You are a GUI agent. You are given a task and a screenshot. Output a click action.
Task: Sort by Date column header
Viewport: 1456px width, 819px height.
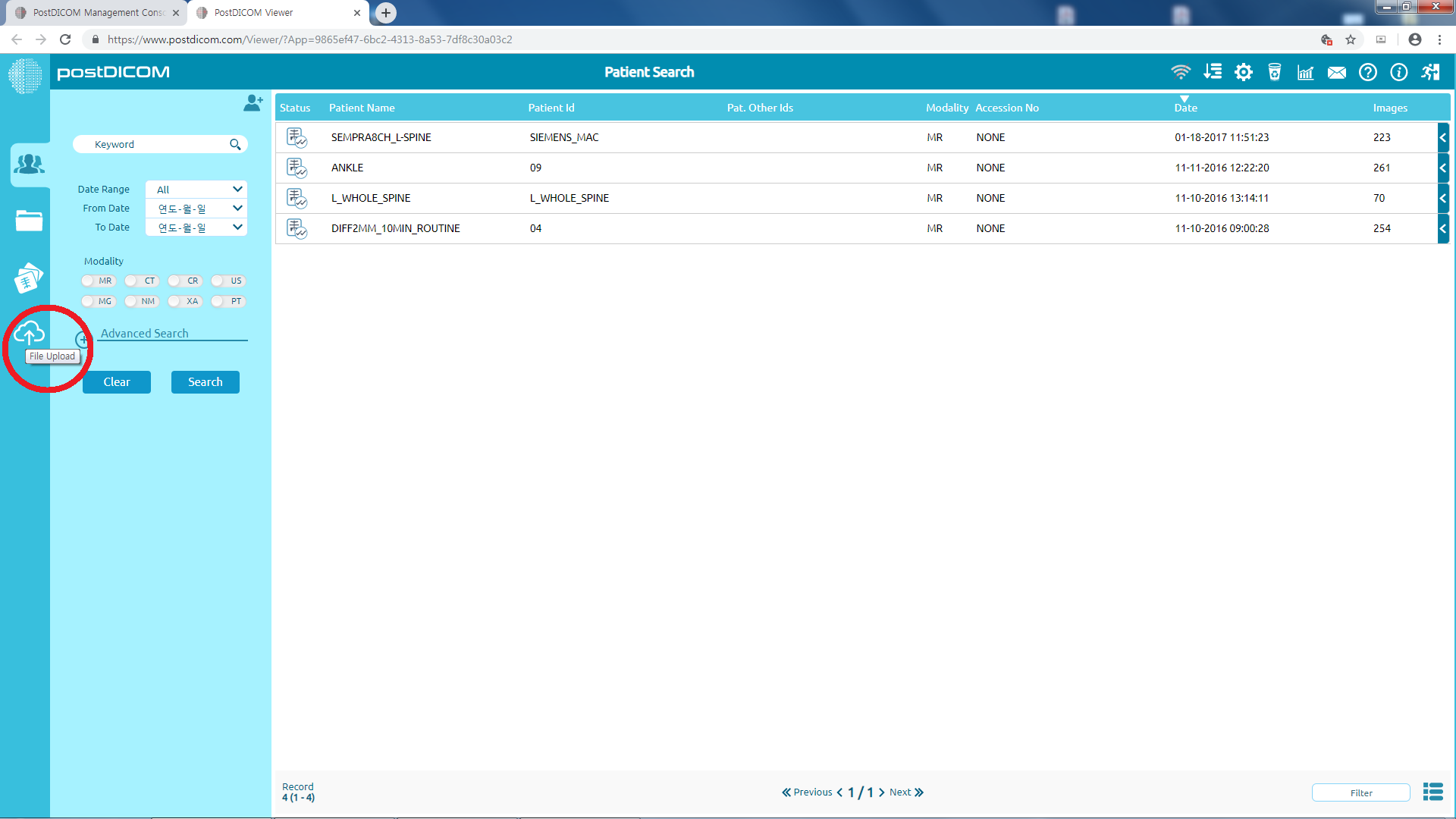click(1185, 108)
